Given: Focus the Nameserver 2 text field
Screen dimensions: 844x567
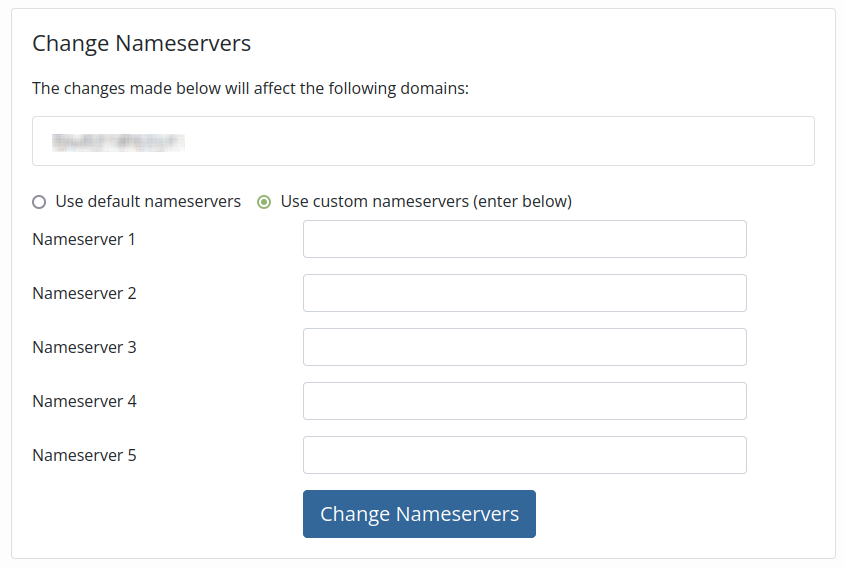Looking at the screenshot, I should pyautogui.click(x=524, y=293).
